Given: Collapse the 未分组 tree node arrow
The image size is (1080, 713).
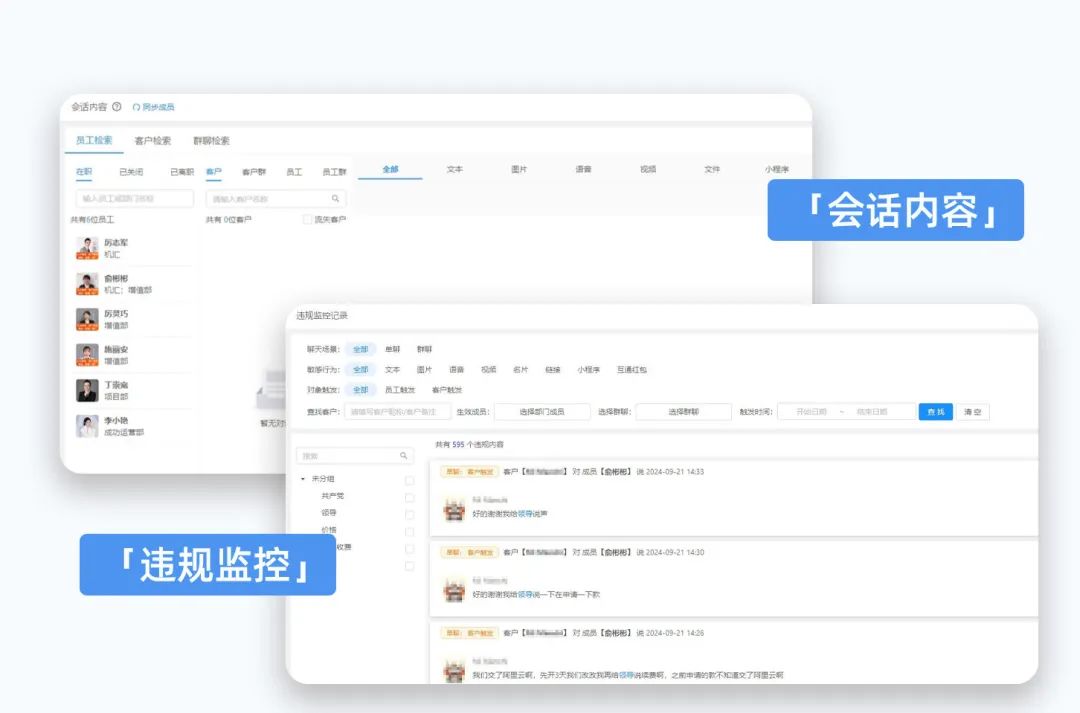Looking at the screenshot, I should (x=303, y=479).
